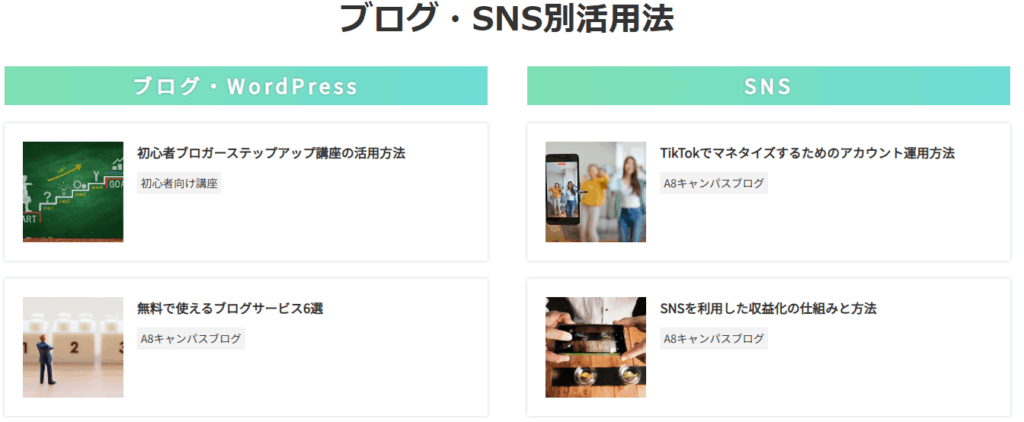This screenshot has width=1024, height=422.
Task: Open the food photography smartphone thumbnail
Action: (x=596, y=347)
